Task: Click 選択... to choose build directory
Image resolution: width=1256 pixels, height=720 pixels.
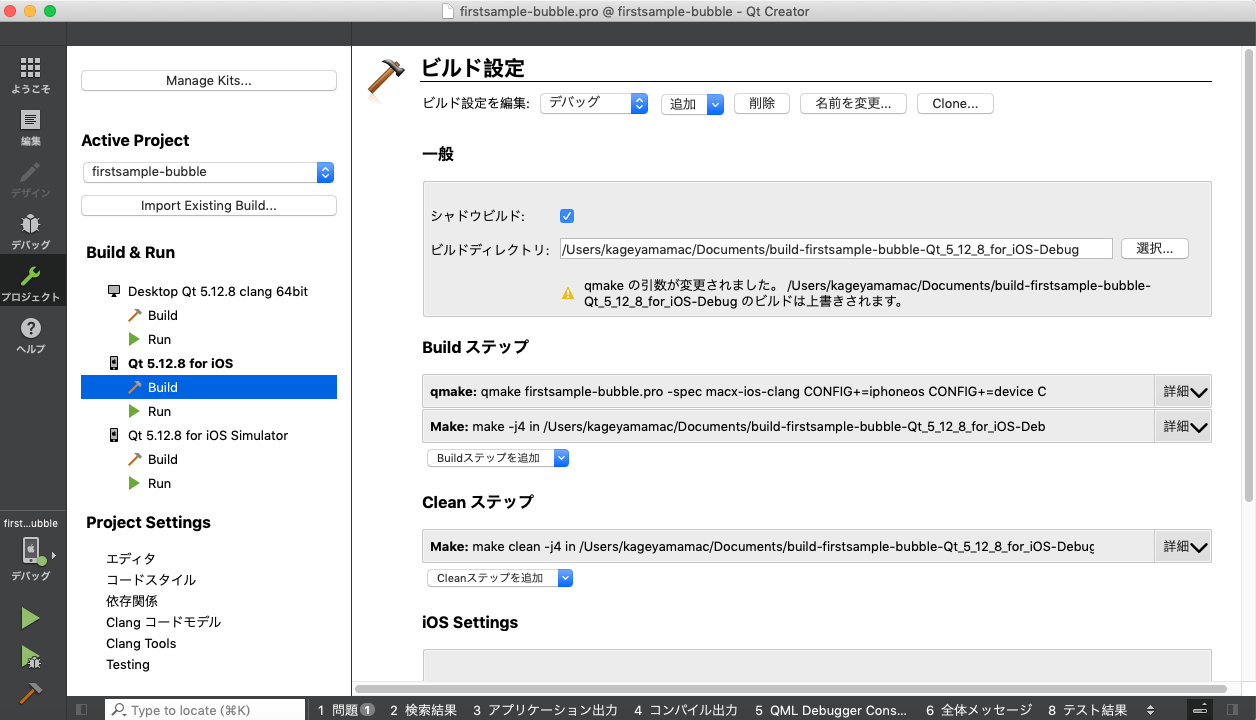Action: pyautogui.click(x=1155, y=249)
